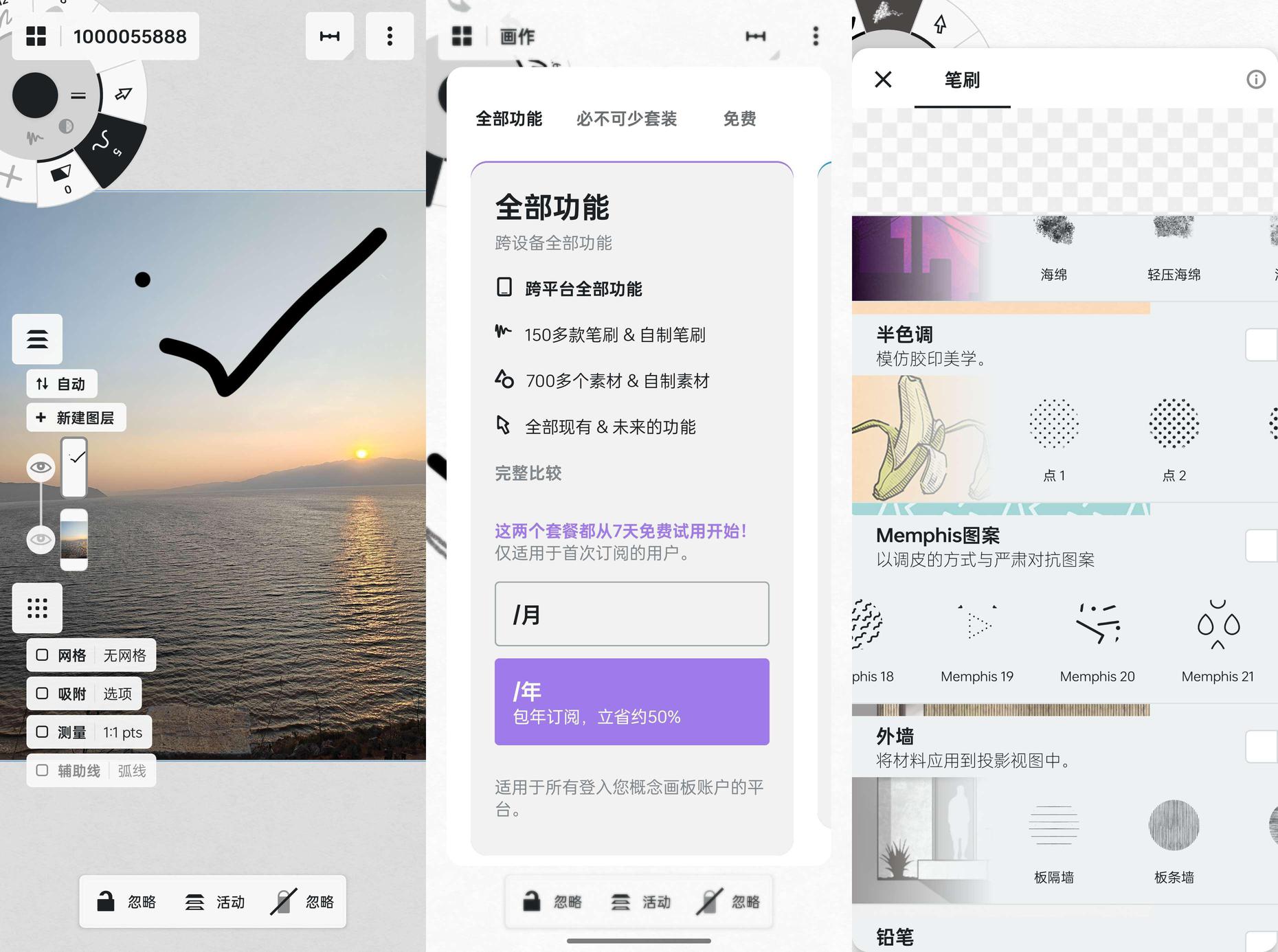Select the 笔刷 tab header
Viewport: 1278px width, 952px height.
point(962,80)
